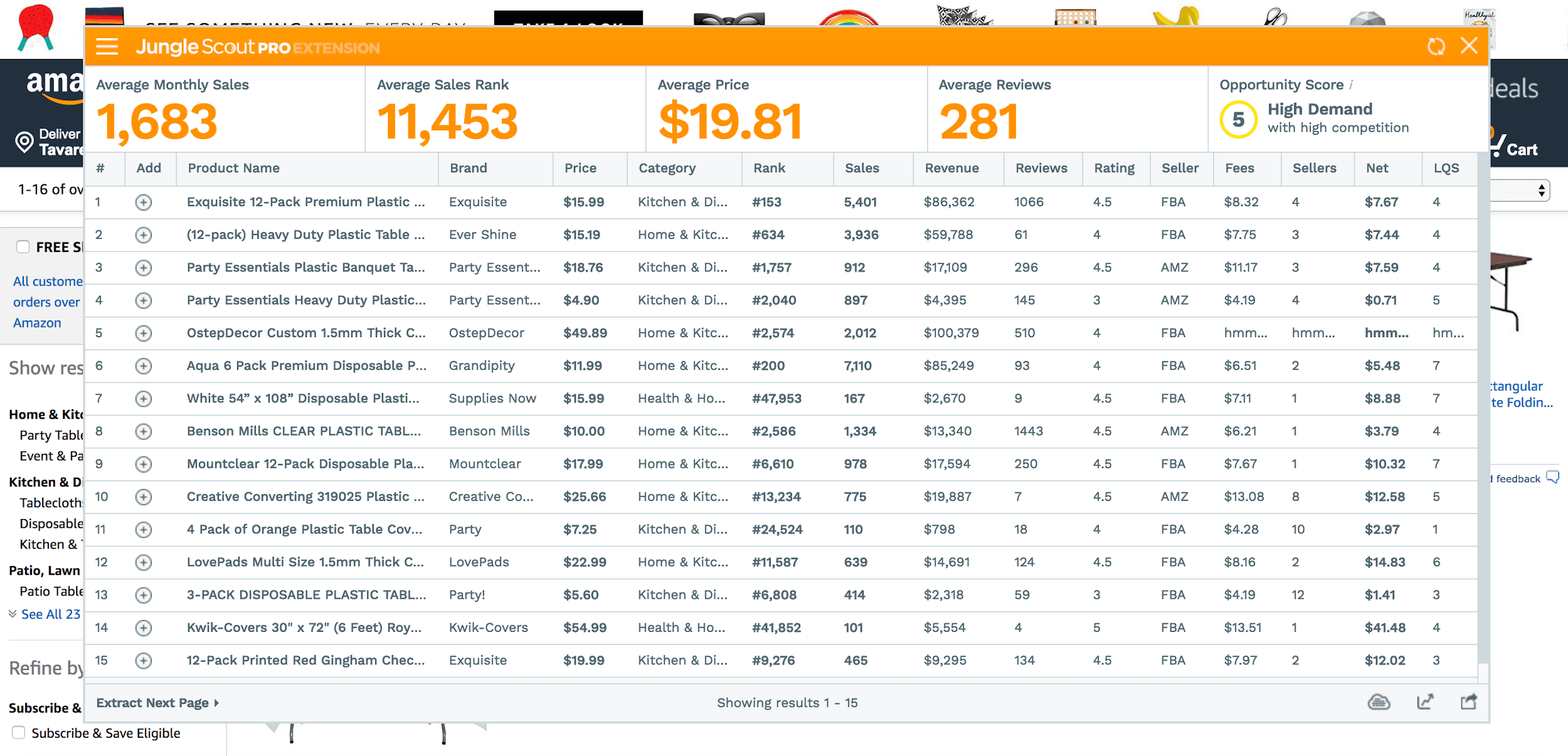Add the OstepDecor product using the plus icon
Screen dimensions: 1568x756
[x=145, y=333]
